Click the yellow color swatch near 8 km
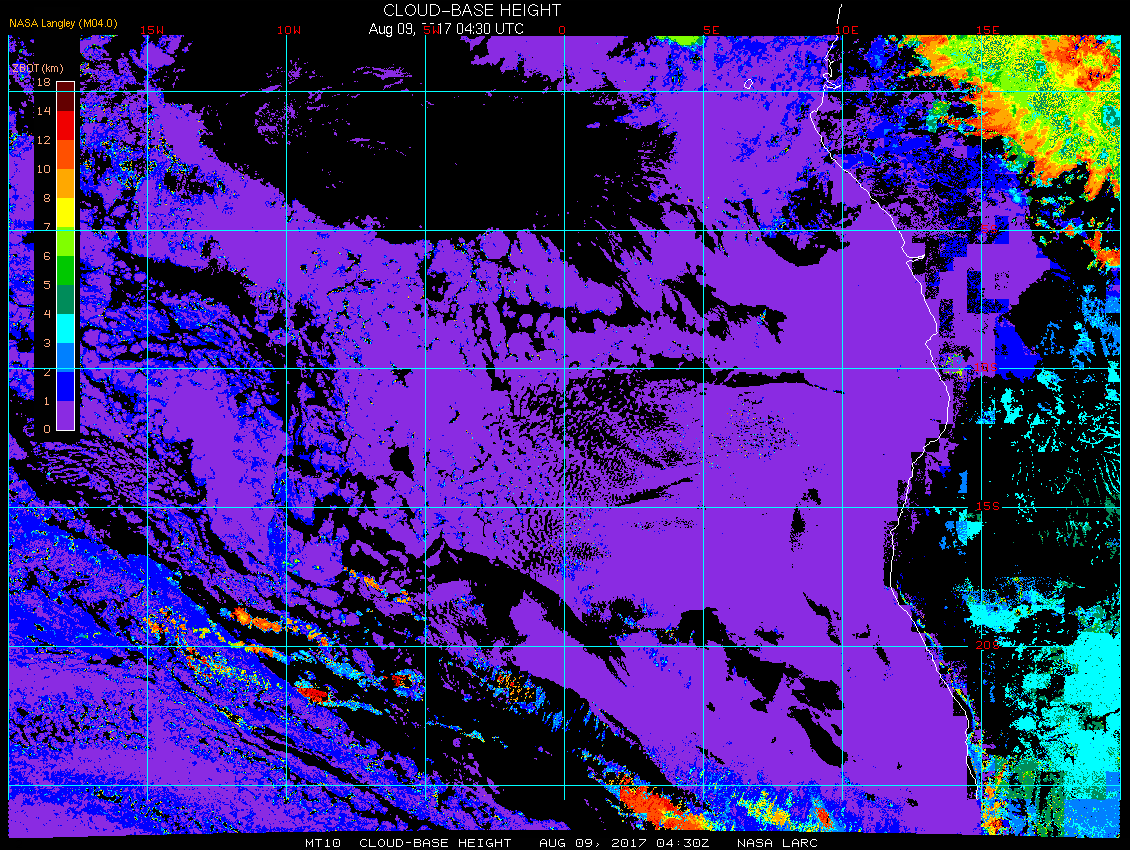 pos(66,213)
